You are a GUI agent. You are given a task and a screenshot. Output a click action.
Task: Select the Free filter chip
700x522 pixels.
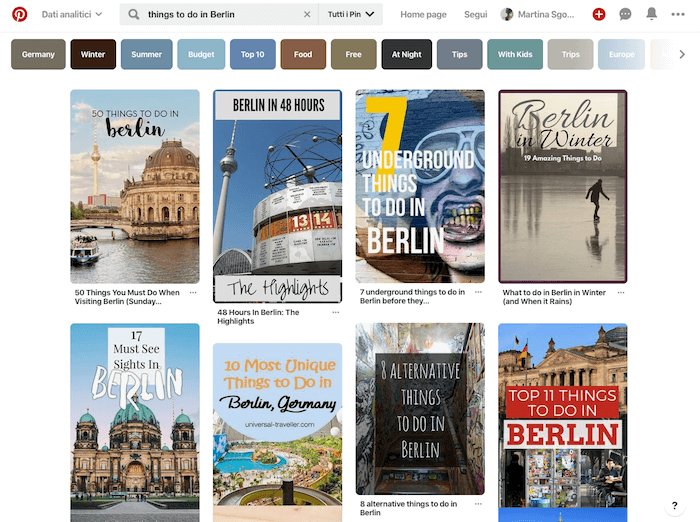click(354, 54)
